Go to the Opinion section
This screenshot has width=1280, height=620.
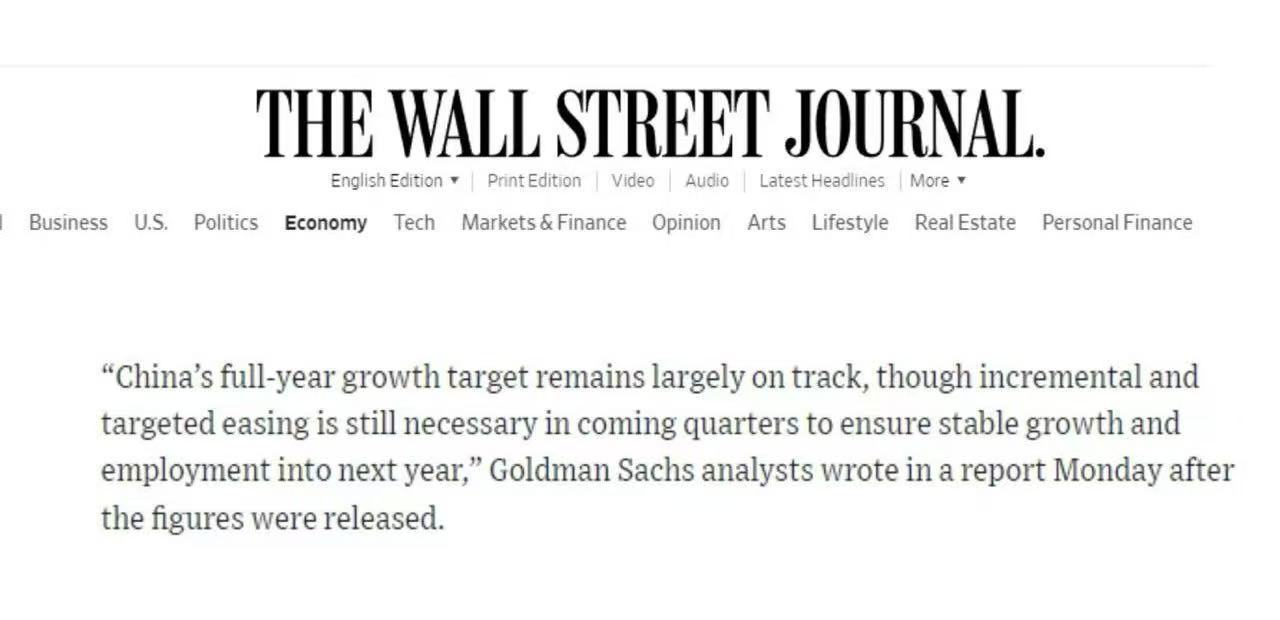[x=686, y=223]
